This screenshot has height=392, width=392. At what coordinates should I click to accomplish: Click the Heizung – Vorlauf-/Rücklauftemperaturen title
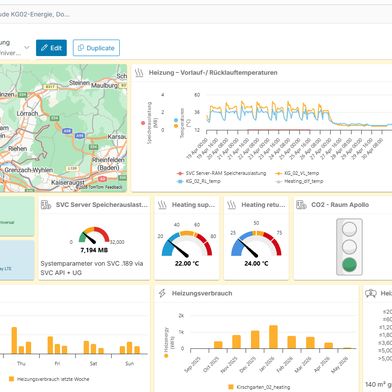(x=213, y=73)
